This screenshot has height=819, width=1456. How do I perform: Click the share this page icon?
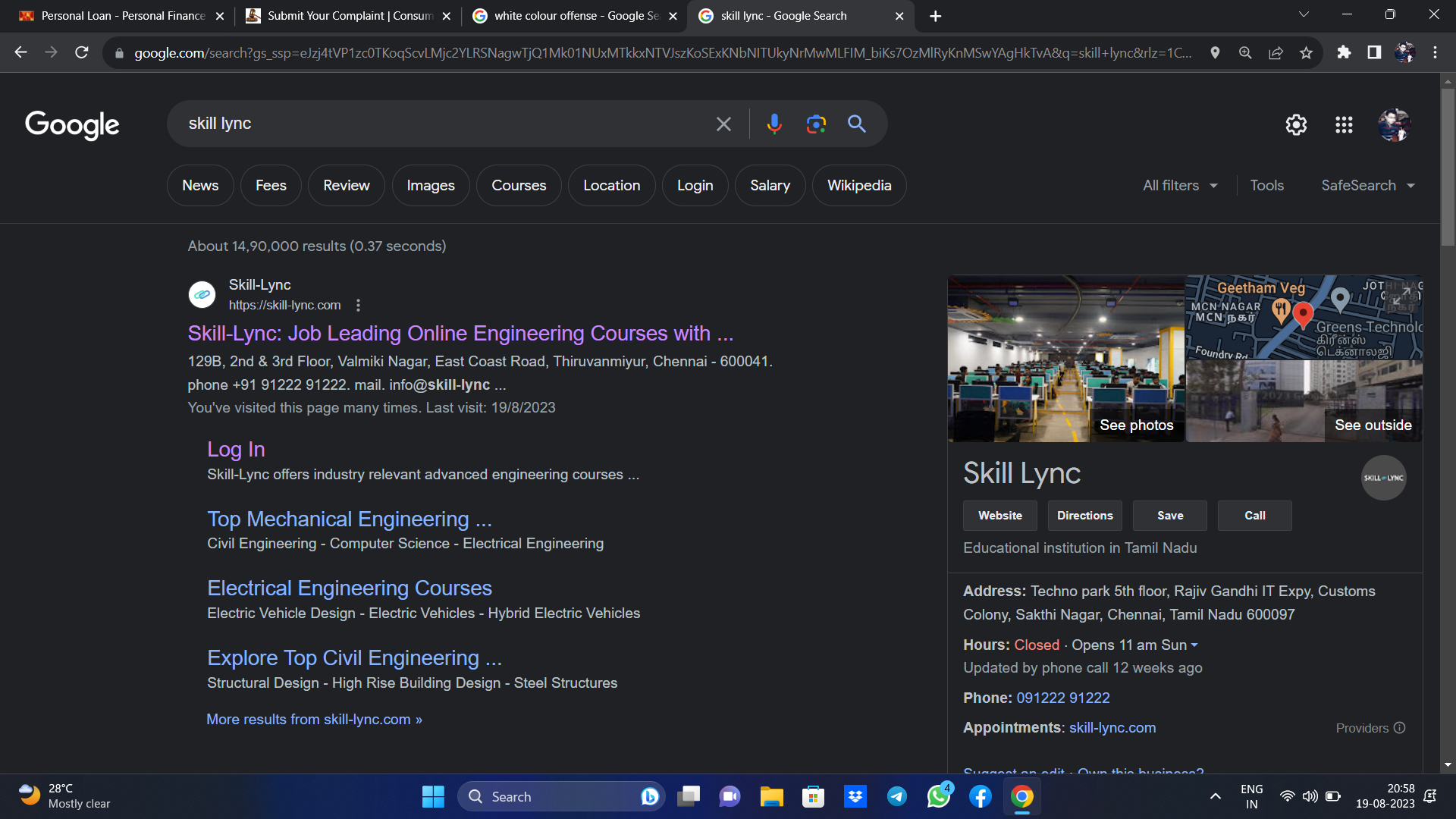(x=1276, y=52)
